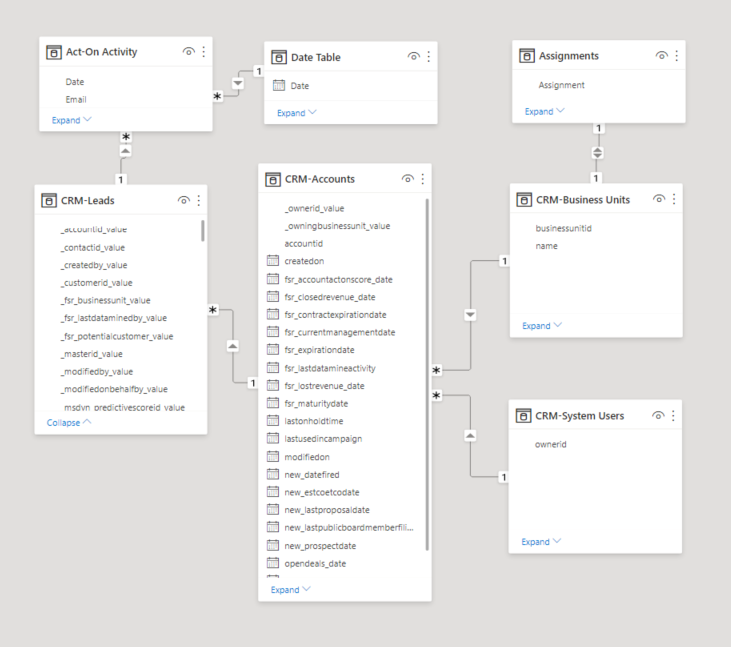Select _customerid_value field in CRM-Leads
Screen dimensions: 731x647
[x=97, y=282]
